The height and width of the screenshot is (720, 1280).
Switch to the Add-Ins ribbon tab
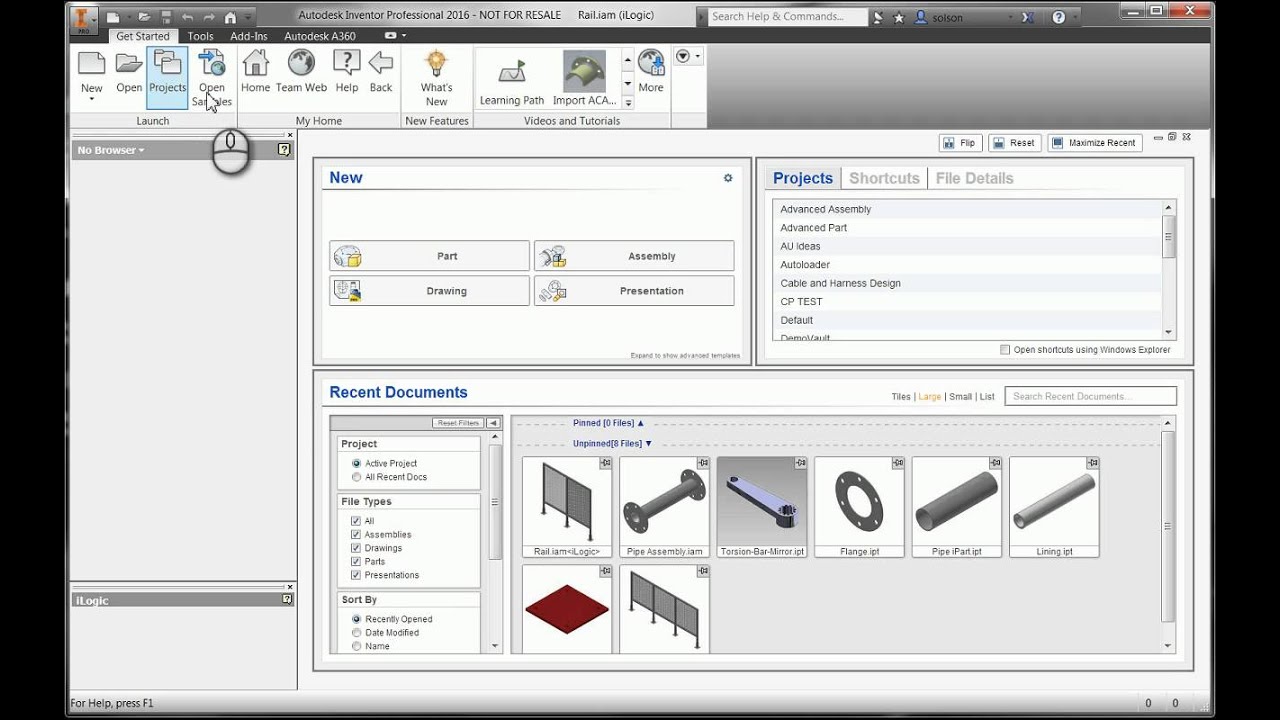pos(249,36)
